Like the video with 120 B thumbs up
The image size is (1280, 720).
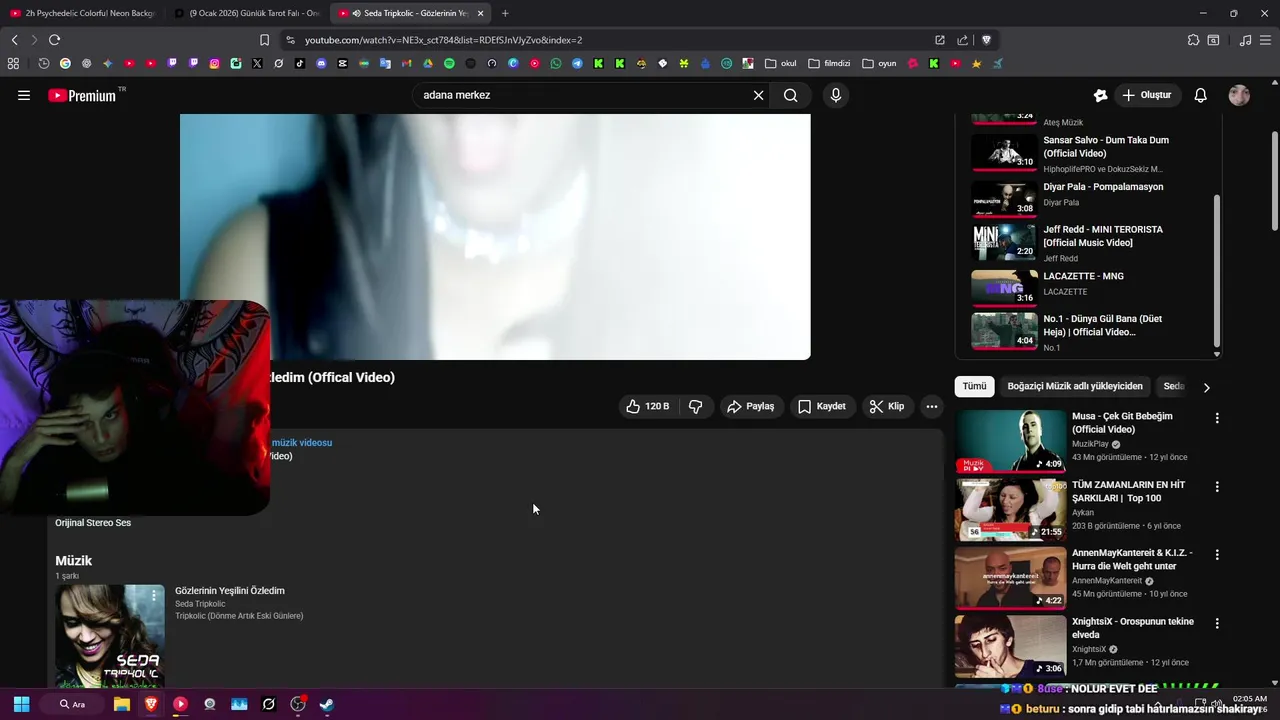coord(648,406)
